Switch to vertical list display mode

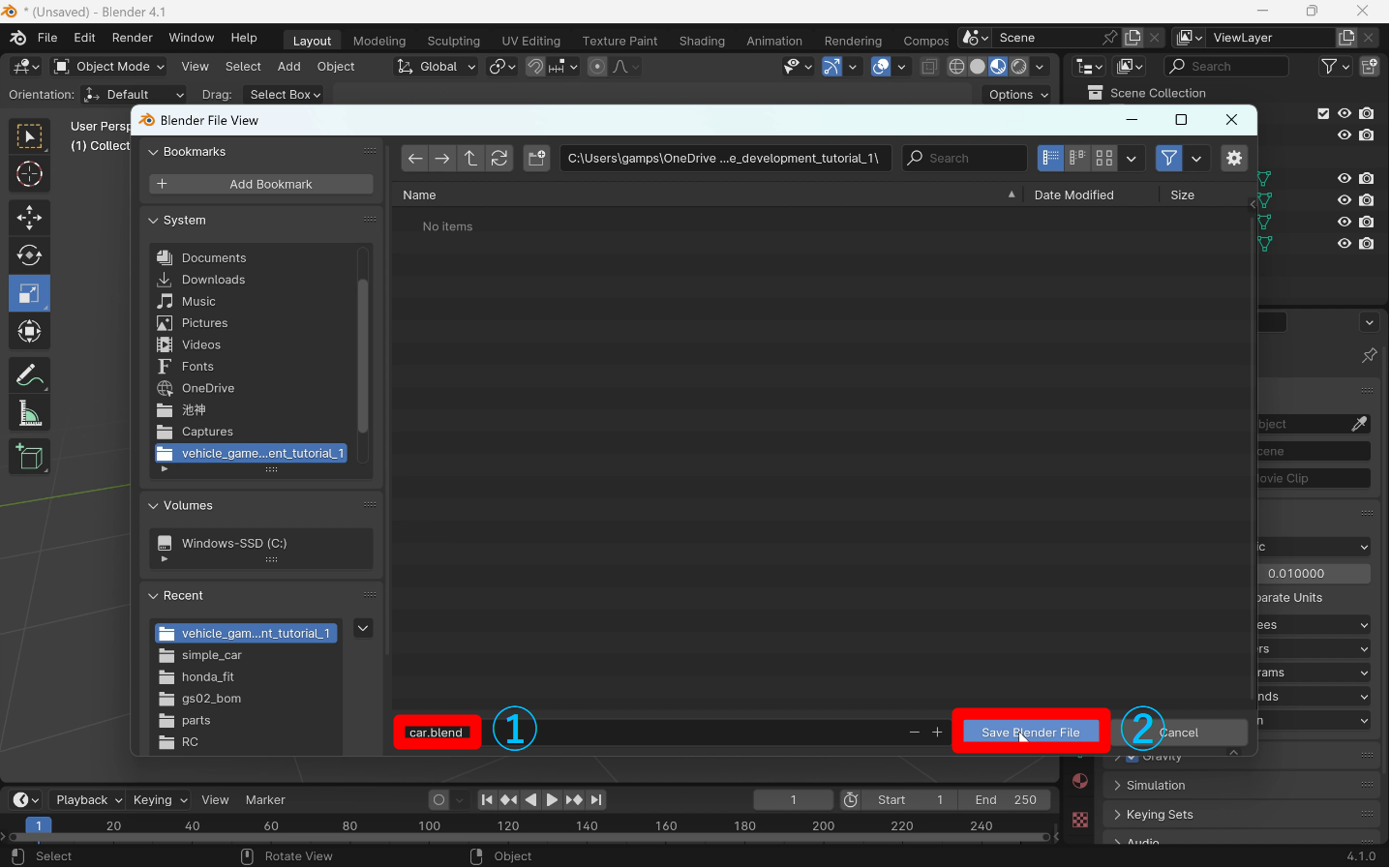[1050, 158]
